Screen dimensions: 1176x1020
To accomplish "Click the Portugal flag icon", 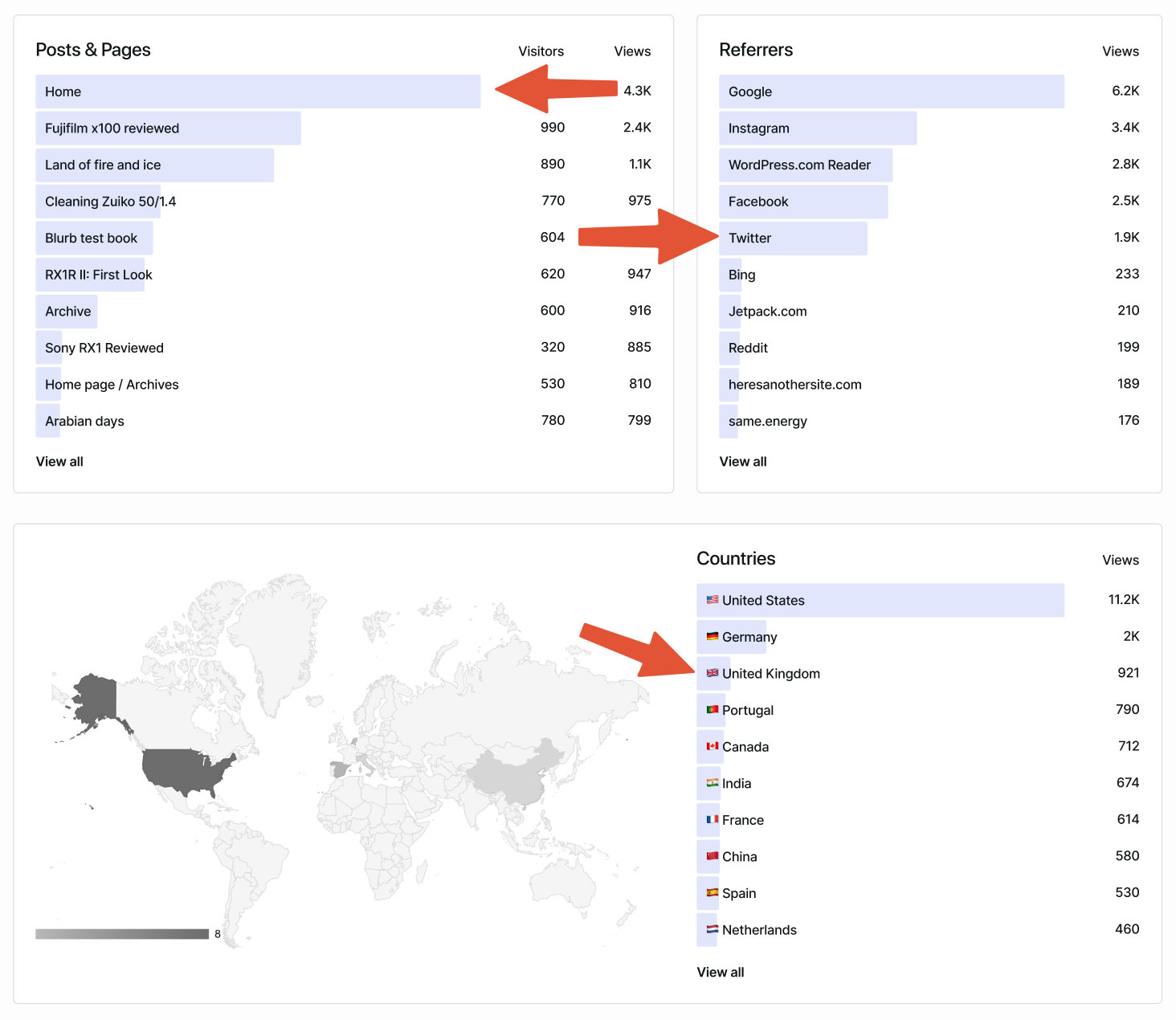I will click(x=711, y=710).
